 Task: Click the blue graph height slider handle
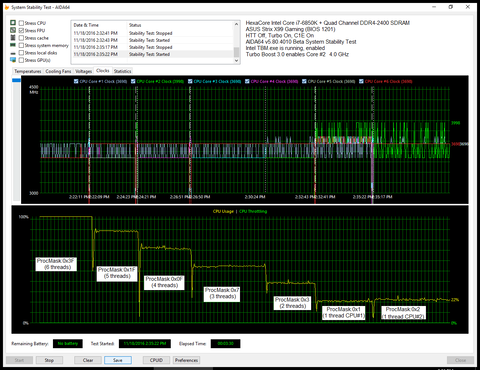(16, 80)
